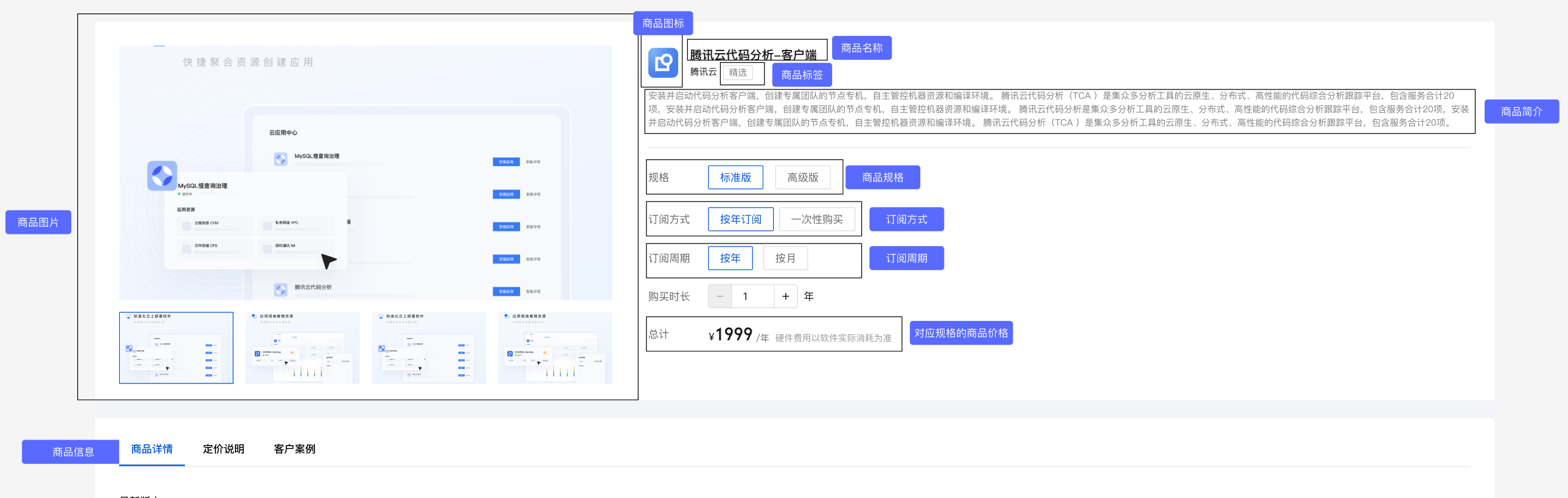The width and height of the screenshot is (1568, 498).
Task: Select the 高级版 specification
Action: 802,177
